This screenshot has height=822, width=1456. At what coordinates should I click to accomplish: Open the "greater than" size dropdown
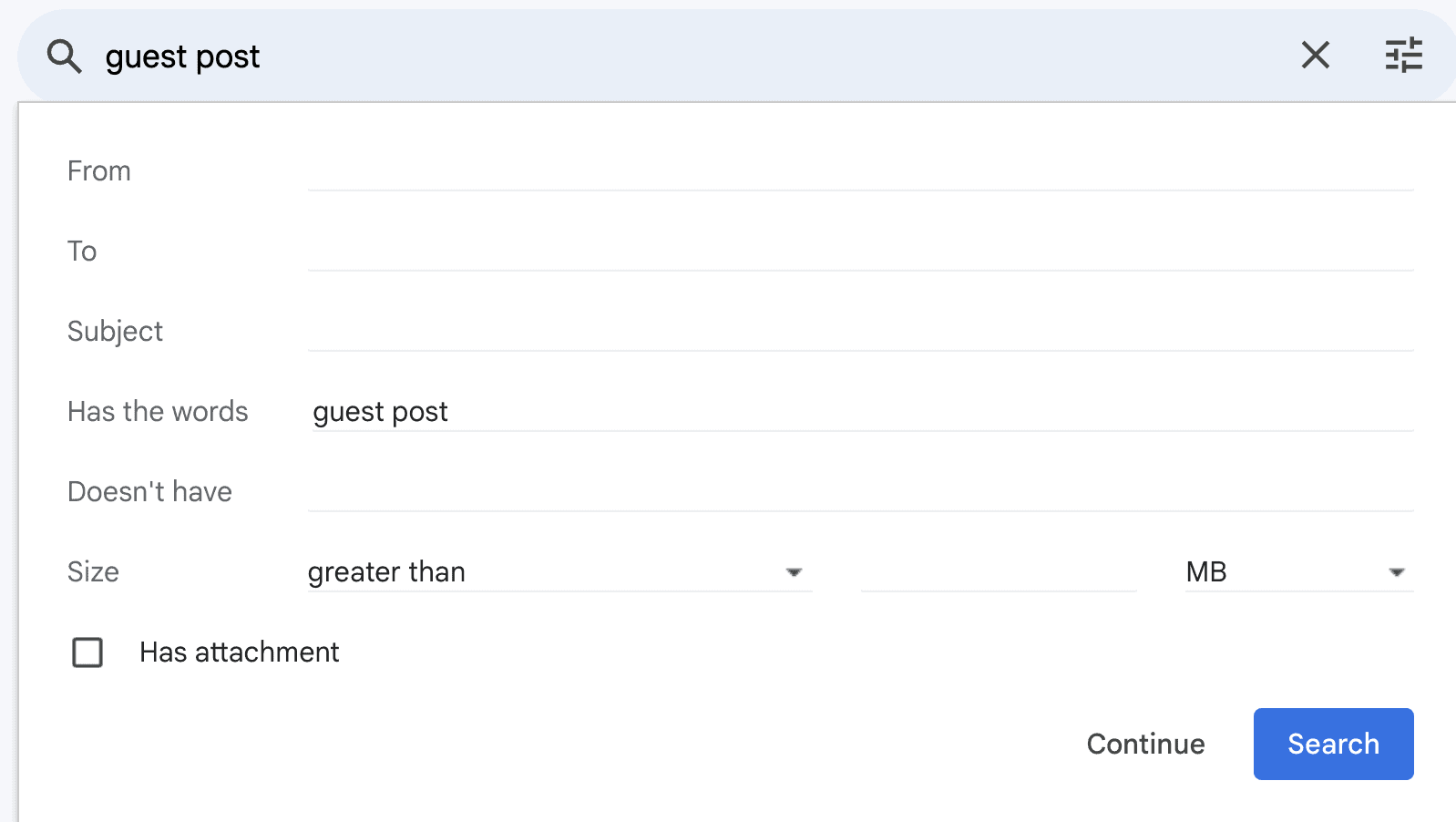click(559, 572)
